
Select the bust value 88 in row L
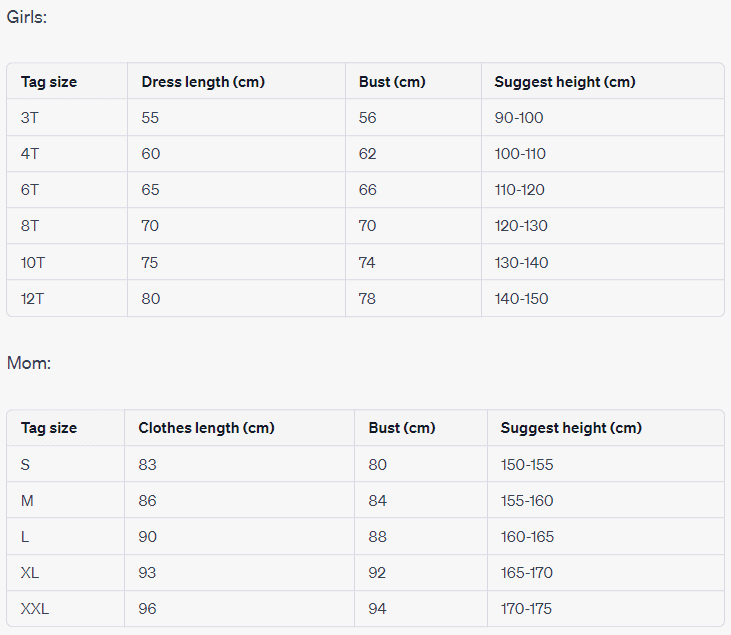point(378,537)
